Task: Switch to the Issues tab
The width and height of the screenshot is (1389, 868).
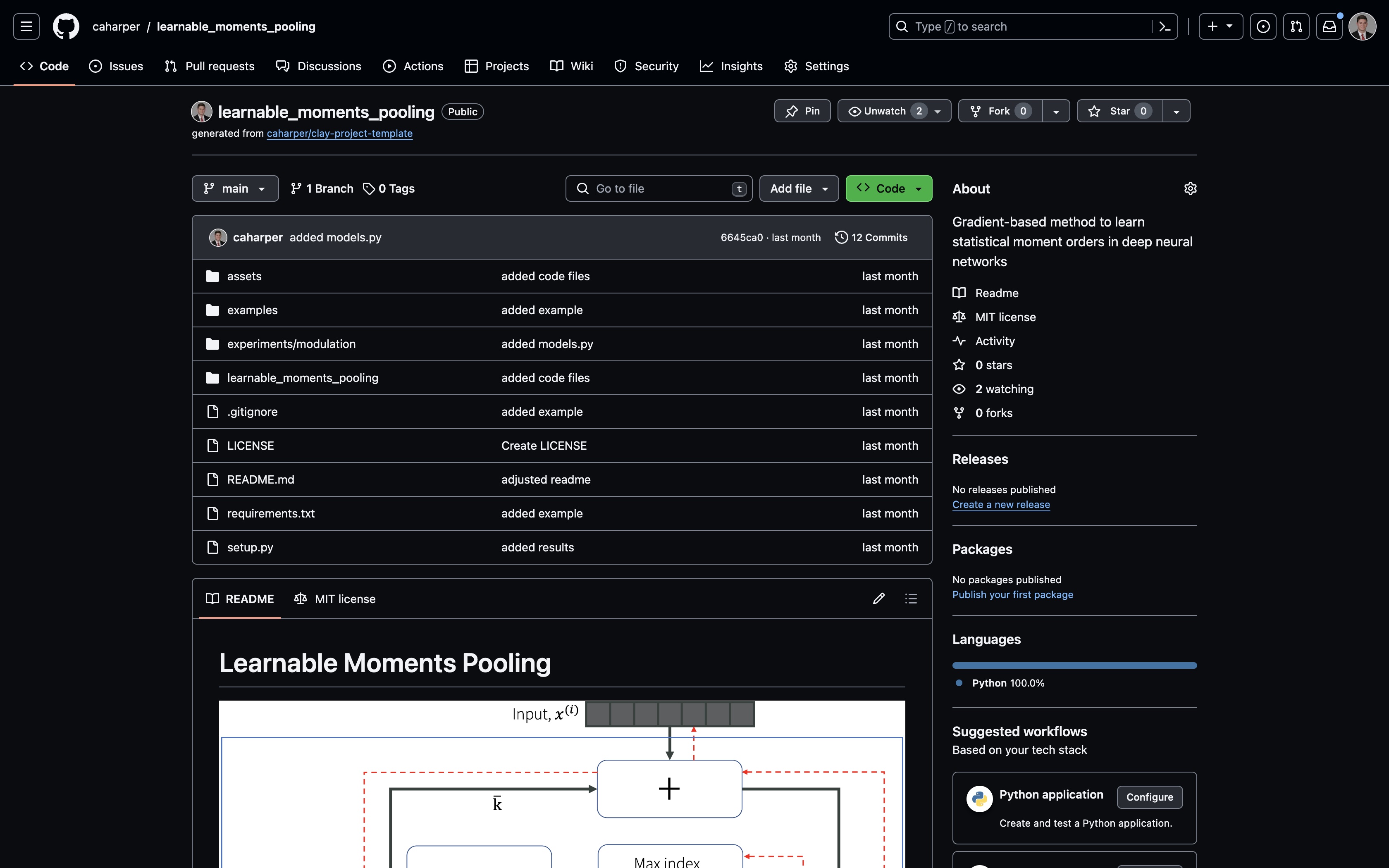Action: (x=116, y=66)
